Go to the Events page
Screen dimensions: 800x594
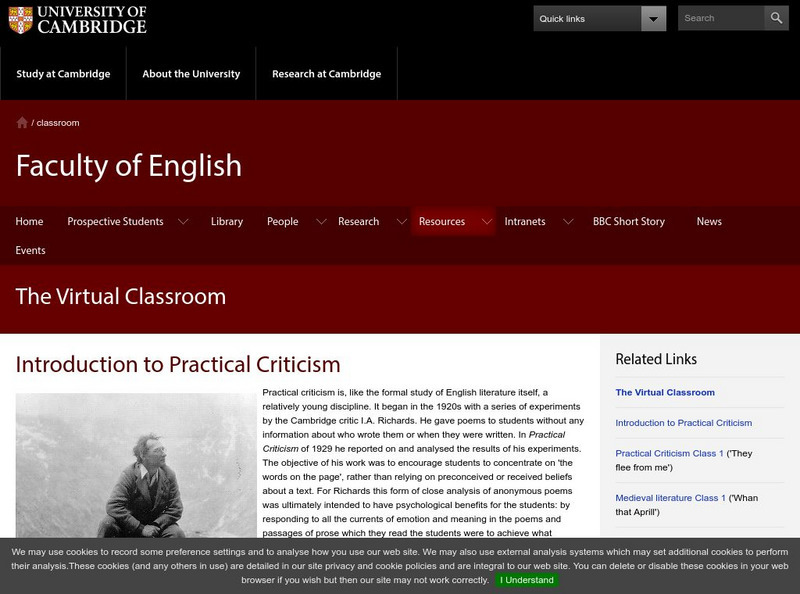[x=33, y=250]
